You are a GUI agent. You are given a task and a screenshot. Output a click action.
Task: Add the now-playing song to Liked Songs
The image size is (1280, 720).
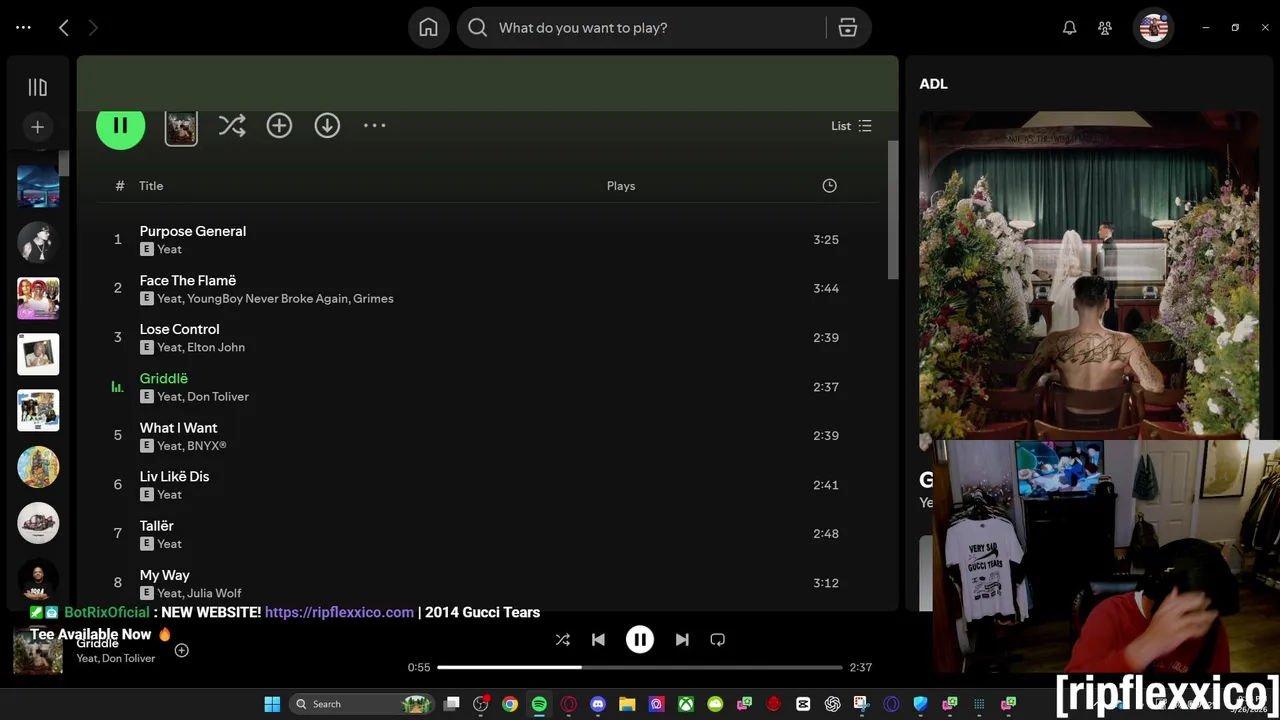182,651
